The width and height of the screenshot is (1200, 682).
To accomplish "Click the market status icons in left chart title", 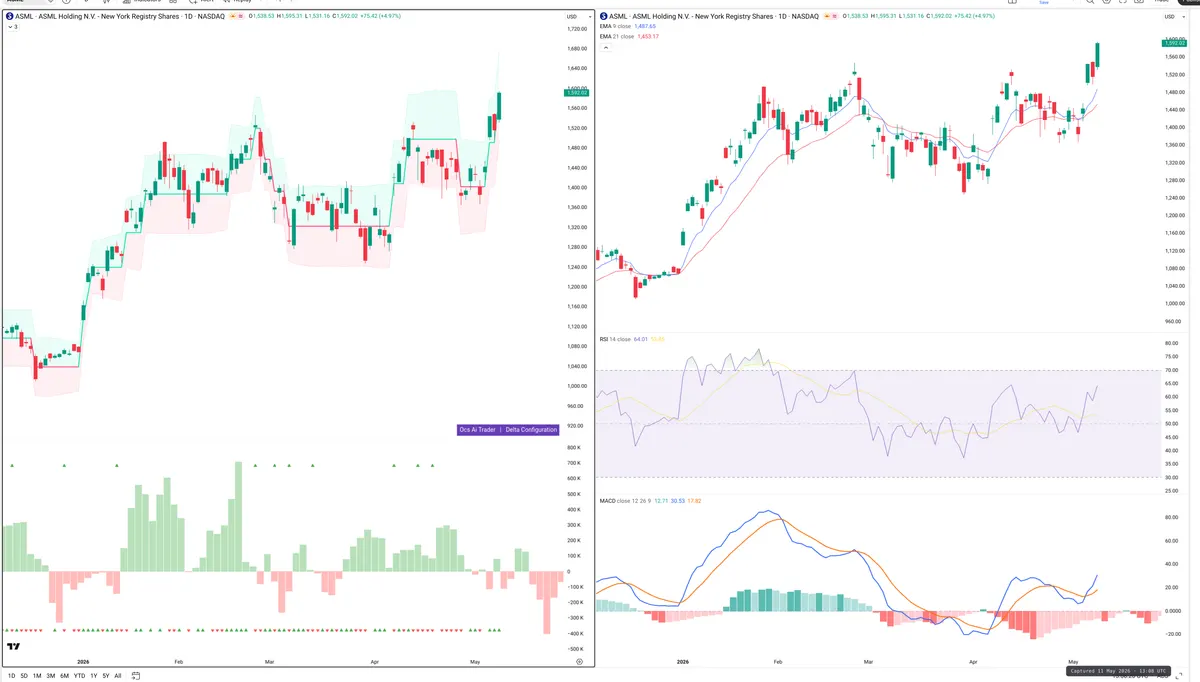I will 238,17.
